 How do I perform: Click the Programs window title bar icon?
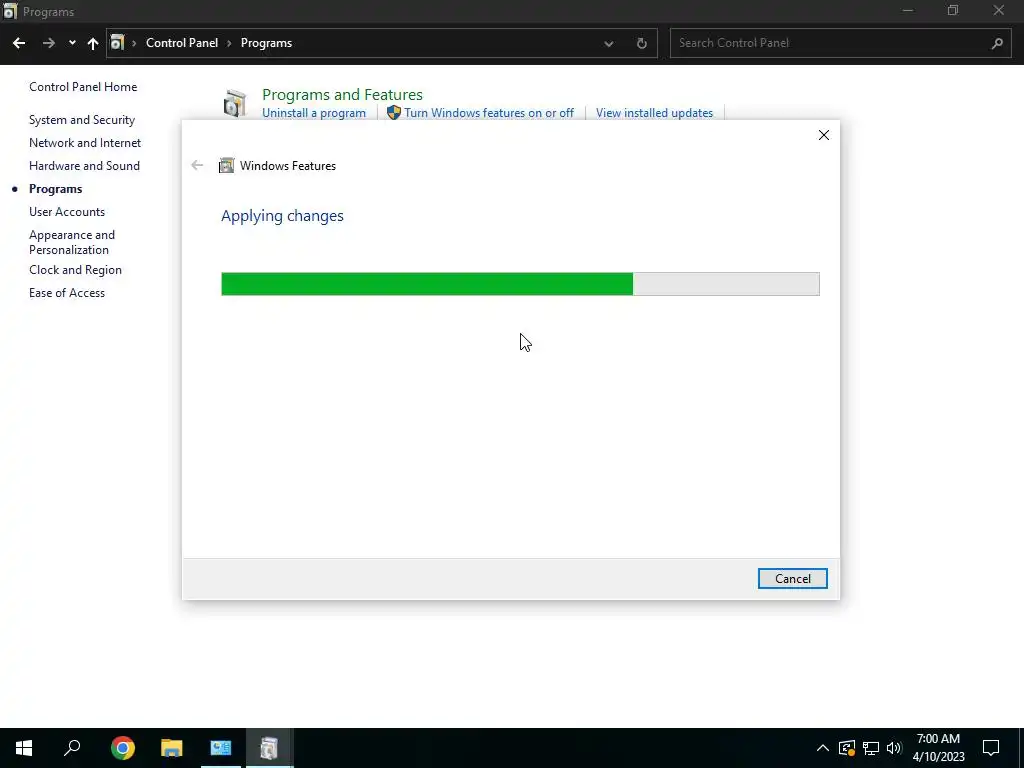tap(10, 11)
